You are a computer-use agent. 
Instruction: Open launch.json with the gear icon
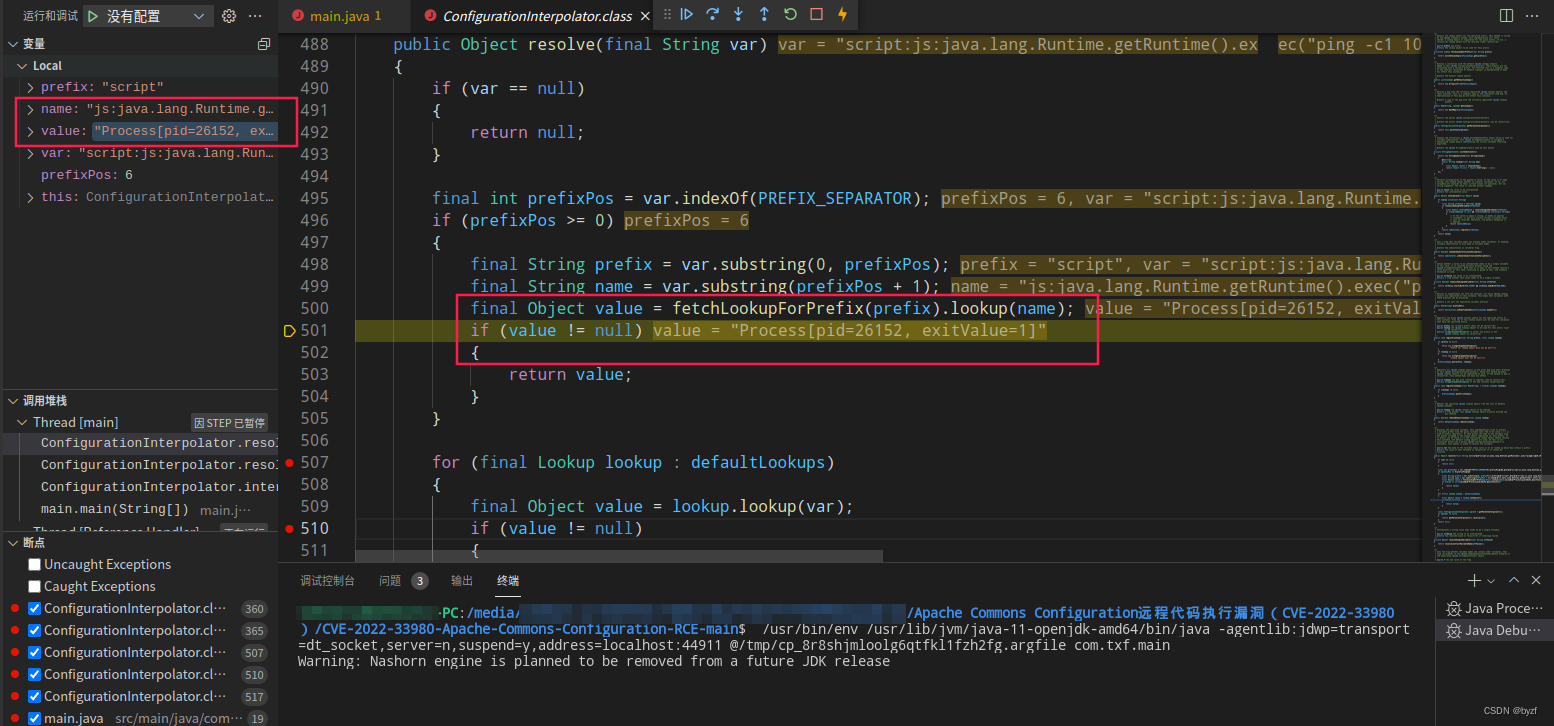pos(228,16)
